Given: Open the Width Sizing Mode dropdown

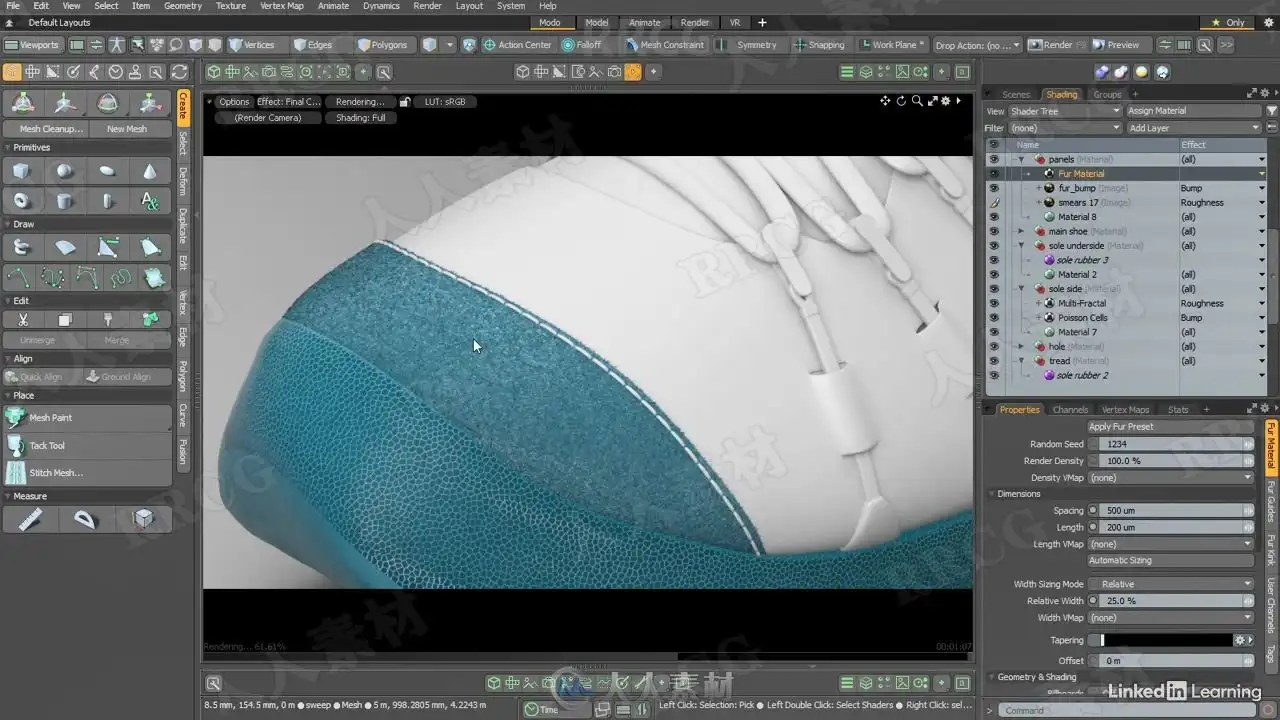Looking at the screenshot, I should pos(1170,584).
